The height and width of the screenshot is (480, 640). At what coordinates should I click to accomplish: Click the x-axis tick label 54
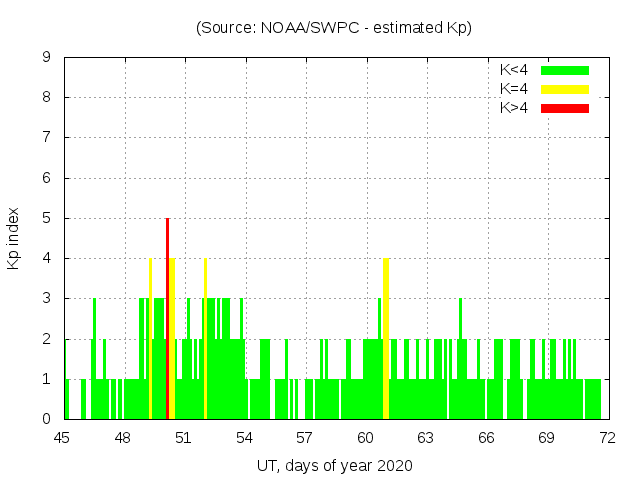244,438
